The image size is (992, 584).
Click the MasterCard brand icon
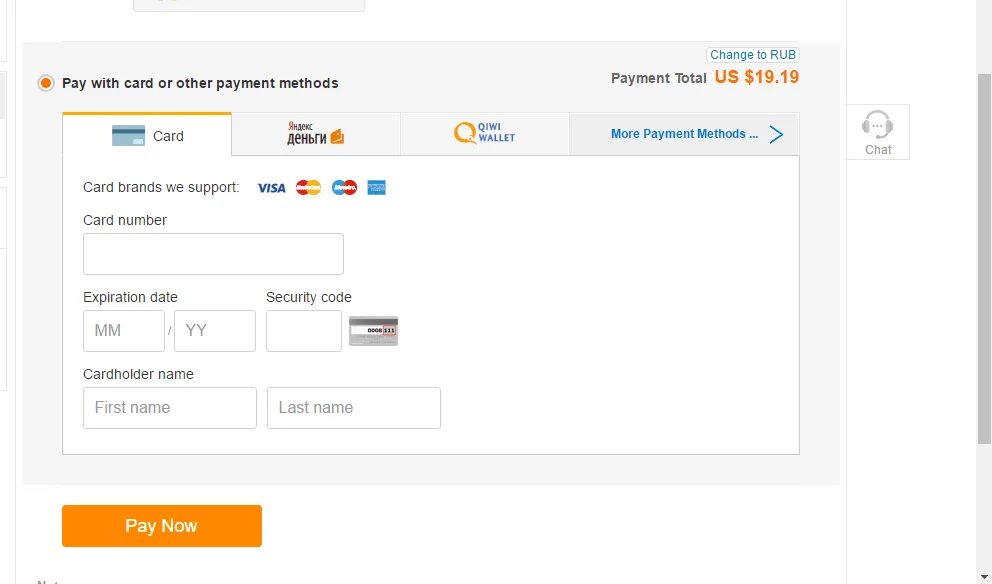click(x=308, y=188)
